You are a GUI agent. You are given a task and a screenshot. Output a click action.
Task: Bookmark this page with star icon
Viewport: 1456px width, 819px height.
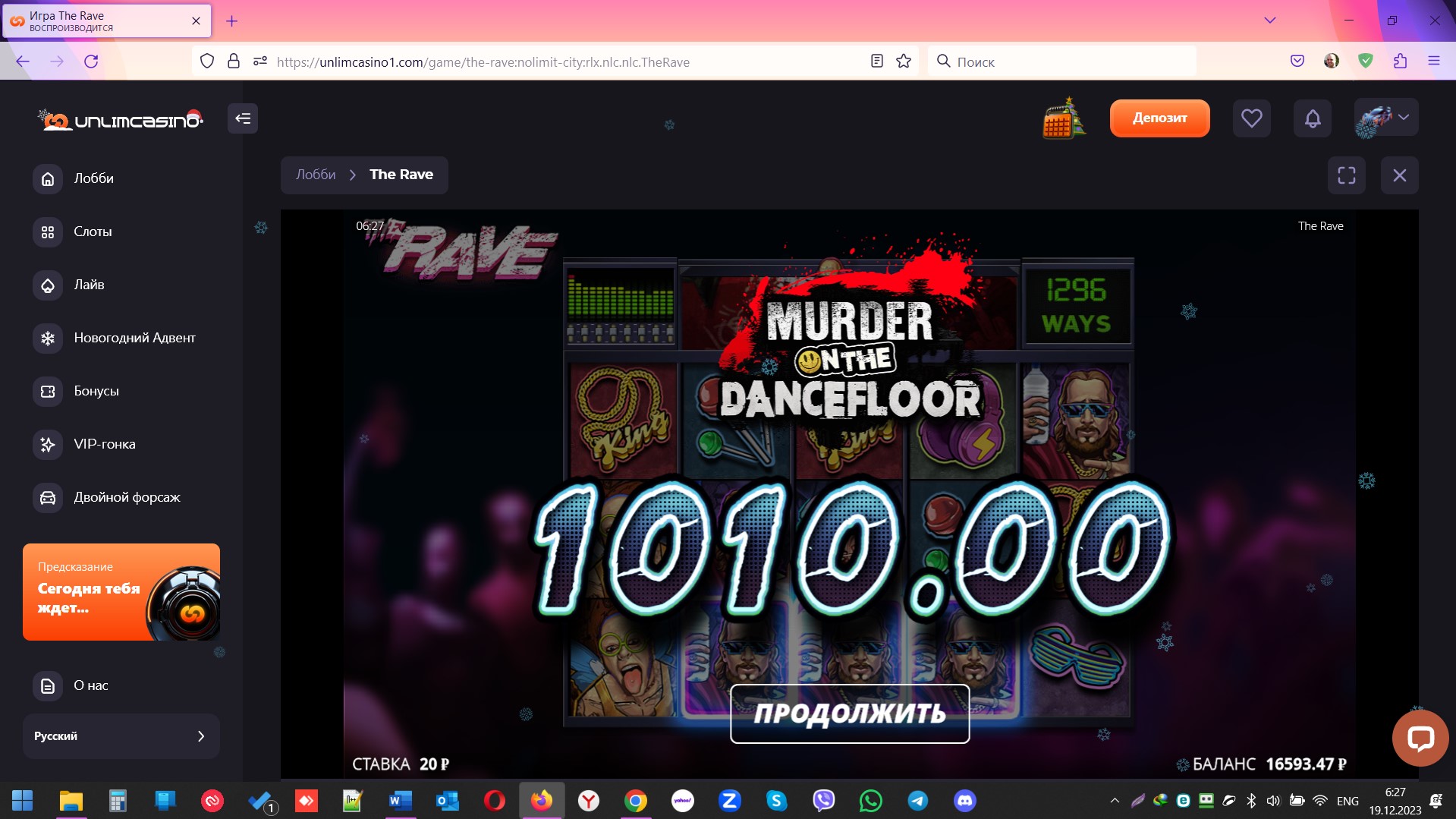pos(903,61)
